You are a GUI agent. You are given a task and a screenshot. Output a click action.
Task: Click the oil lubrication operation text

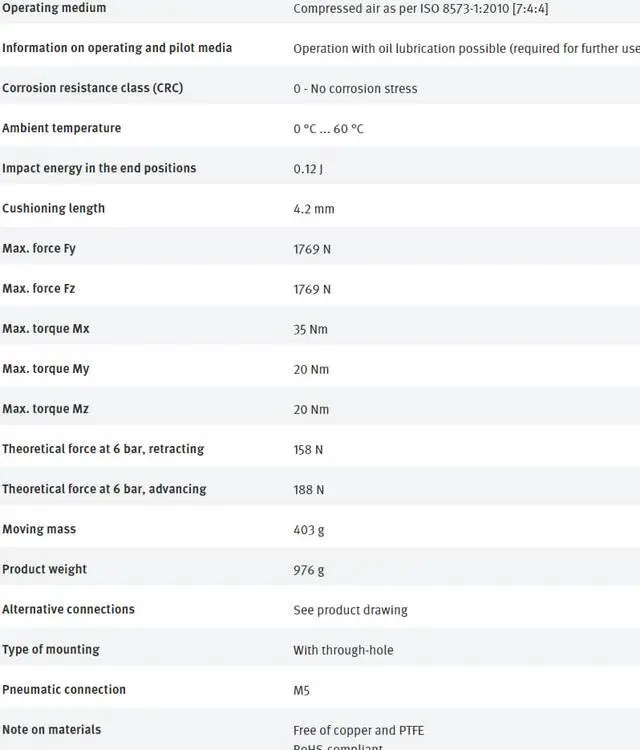point(466,49)
